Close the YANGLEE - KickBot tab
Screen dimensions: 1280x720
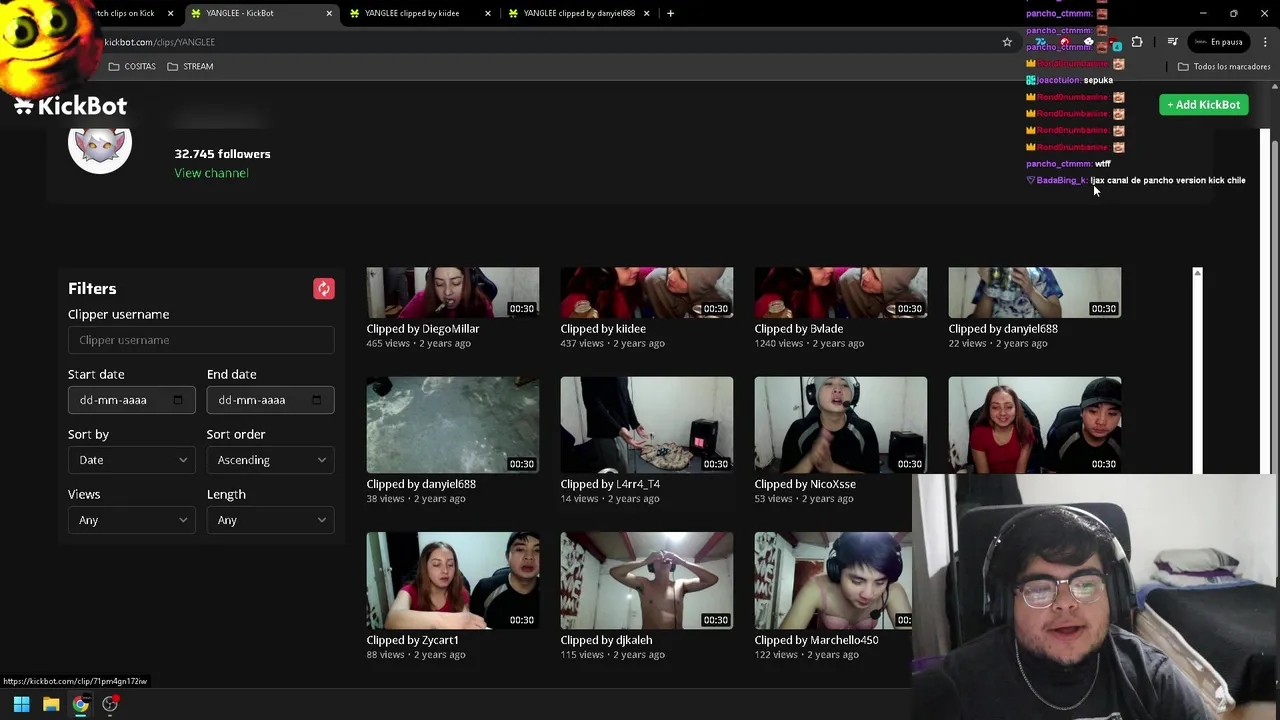pos(329,13)
